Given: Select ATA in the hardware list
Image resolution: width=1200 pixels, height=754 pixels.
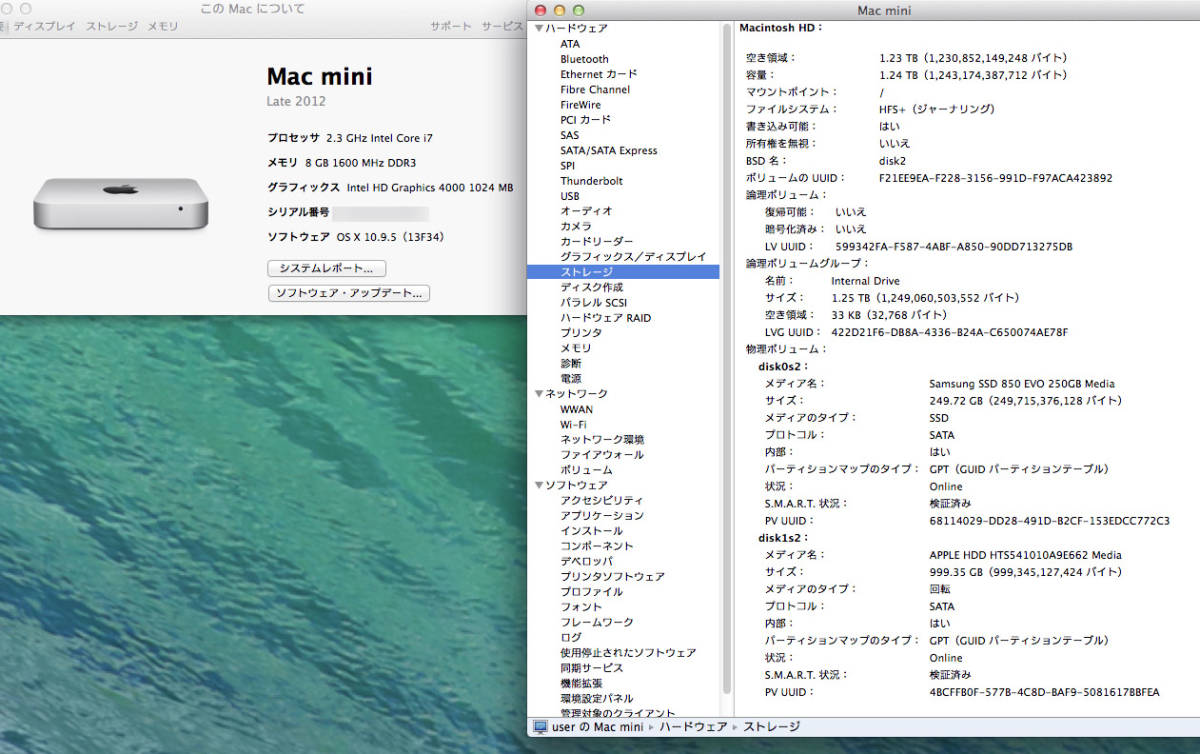Looking at the screenshot, I should coord(570,44).
